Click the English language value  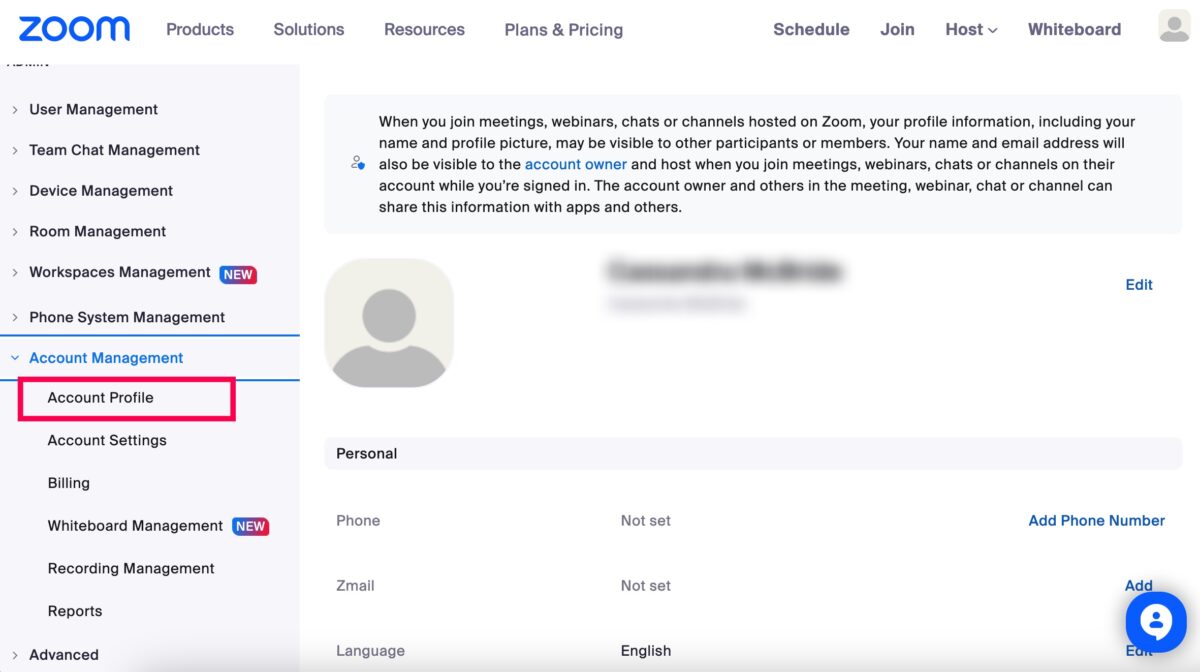[646, 651]
